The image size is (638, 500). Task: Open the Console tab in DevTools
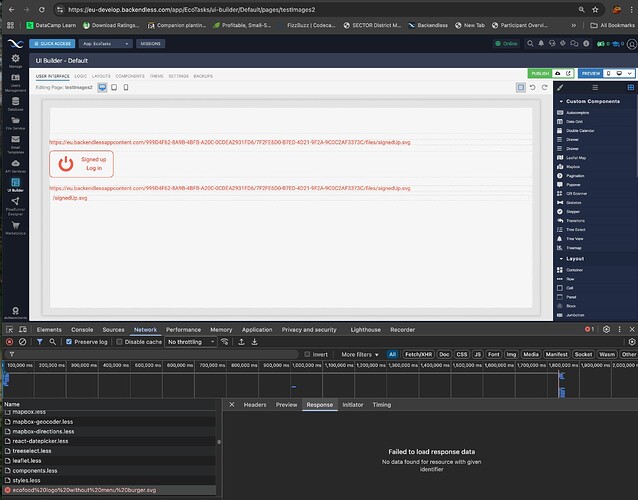(82, 329)
